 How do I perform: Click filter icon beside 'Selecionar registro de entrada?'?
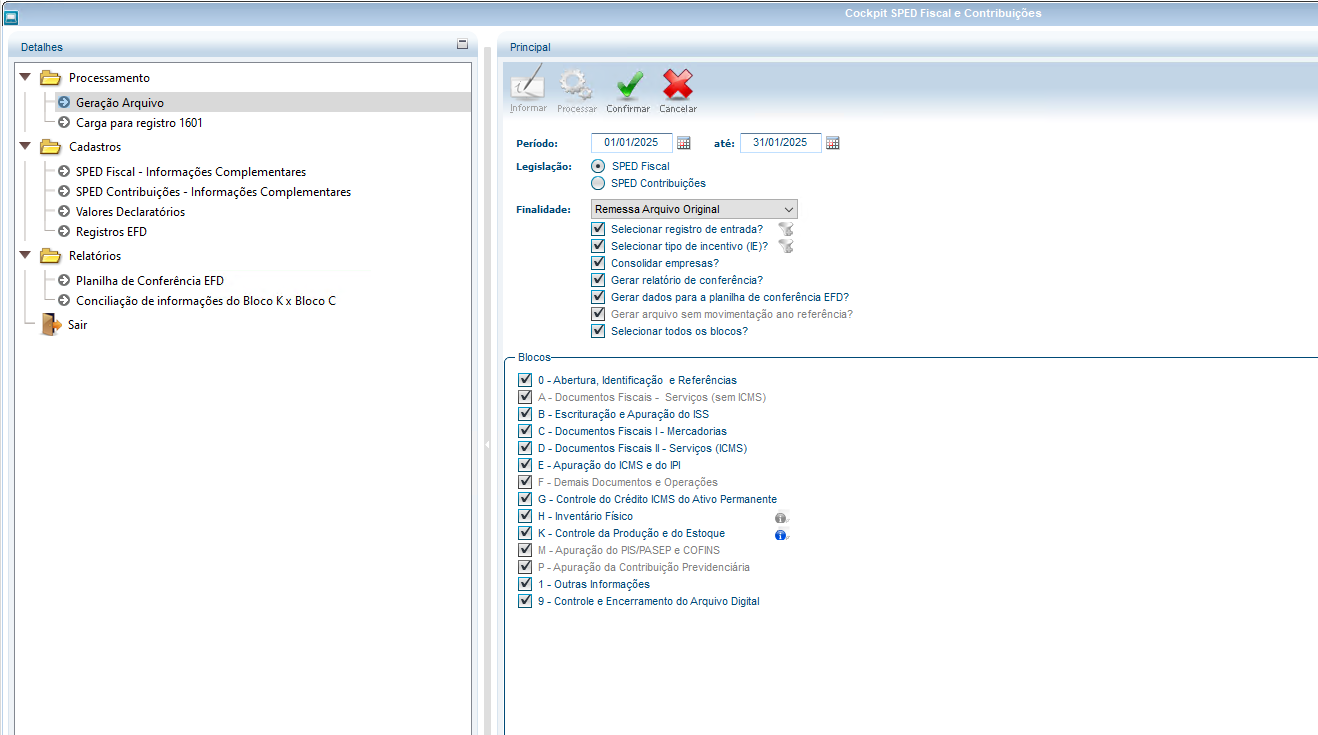[x=786, y=229]
